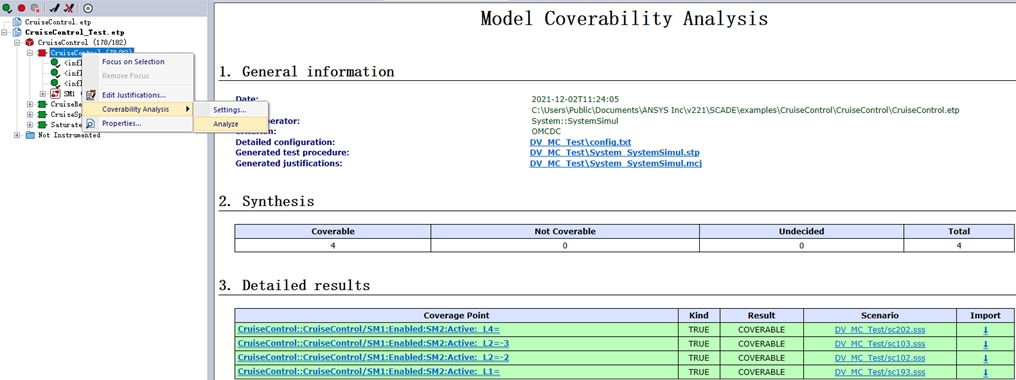Select the Not Instrumented tree item

coord(69,135)
